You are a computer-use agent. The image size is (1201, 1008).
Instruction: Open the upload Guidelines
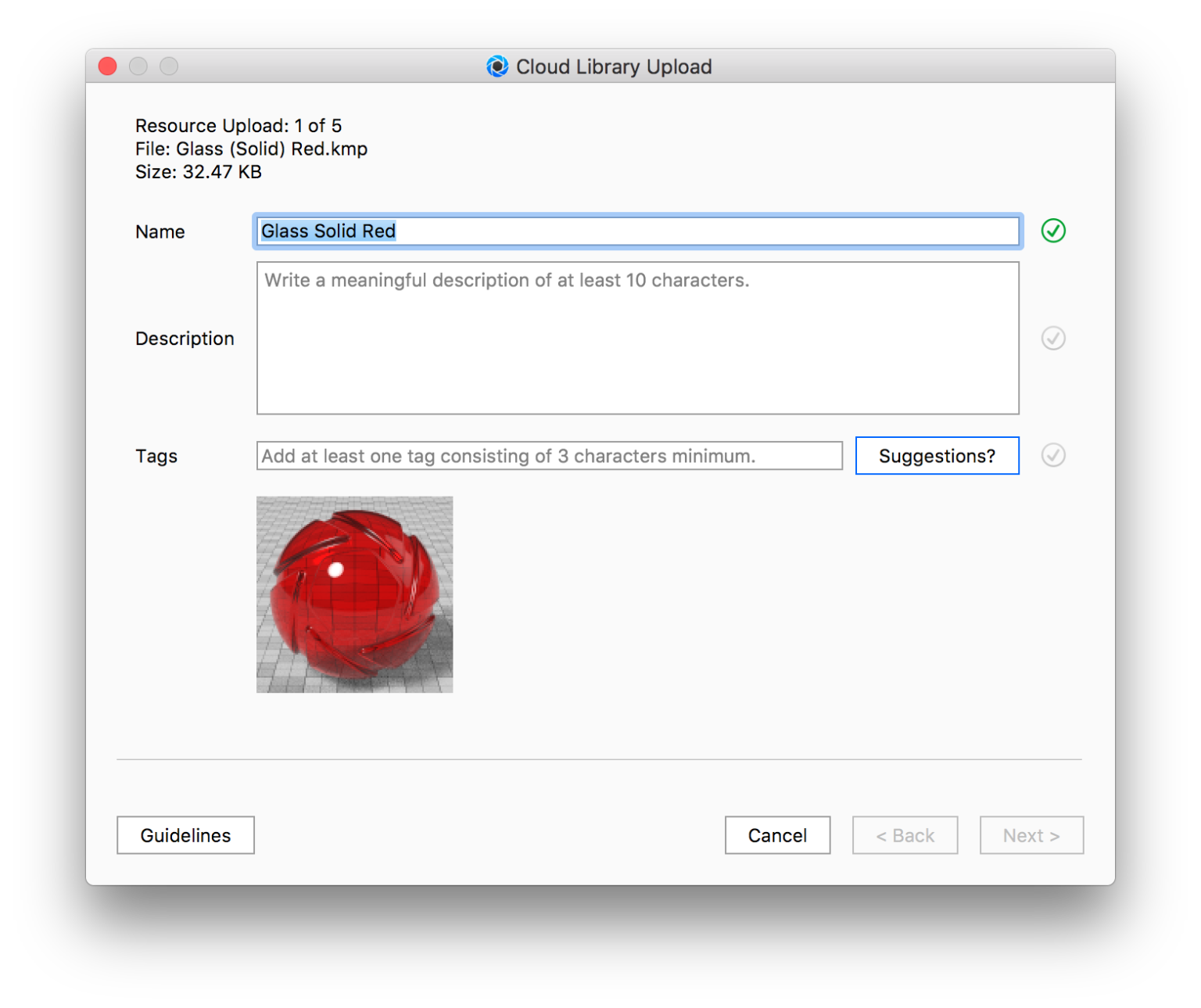click(185, 834)
